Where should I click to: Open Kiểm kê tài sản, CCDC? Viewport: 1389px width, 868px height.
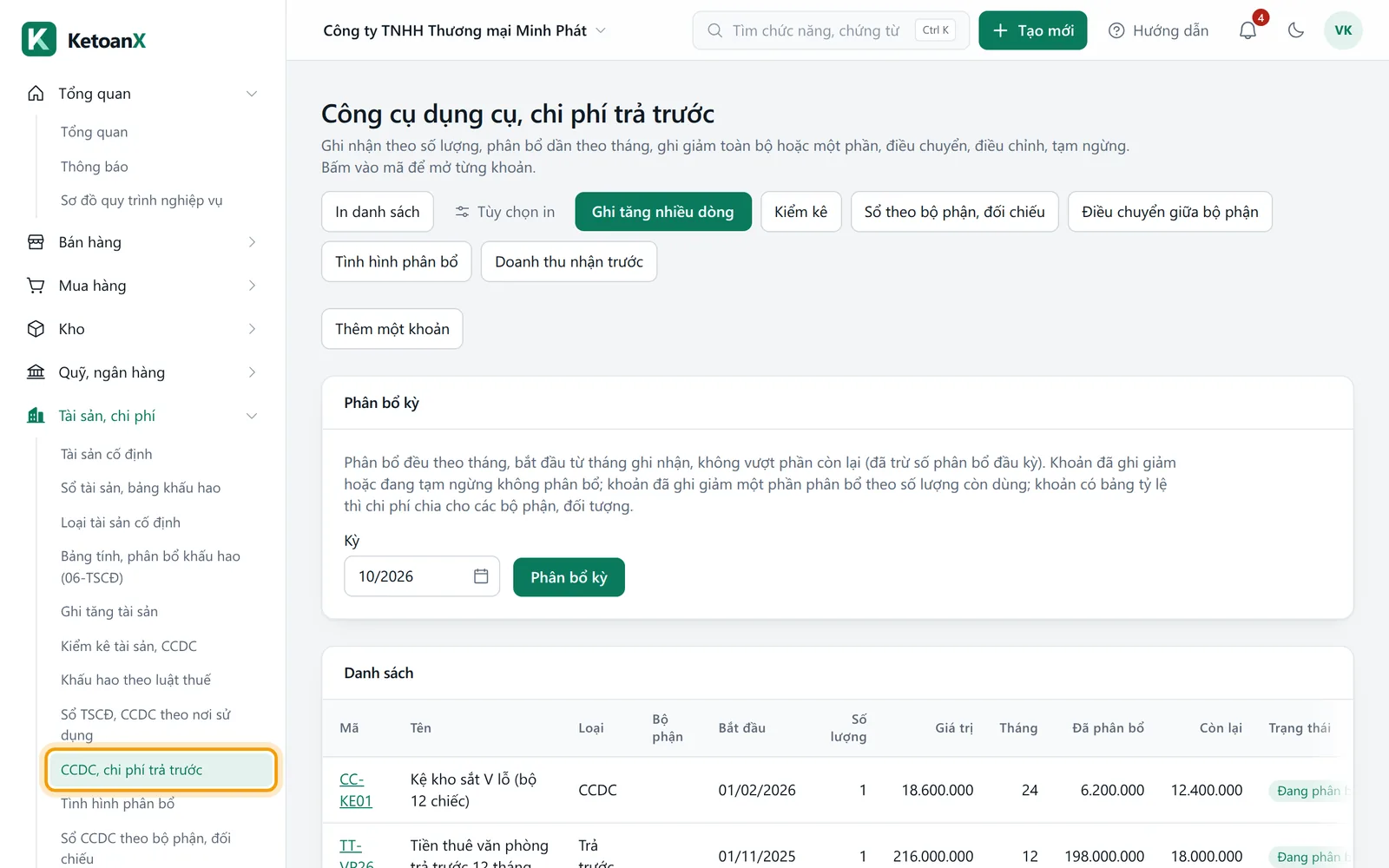coord(128,646)
